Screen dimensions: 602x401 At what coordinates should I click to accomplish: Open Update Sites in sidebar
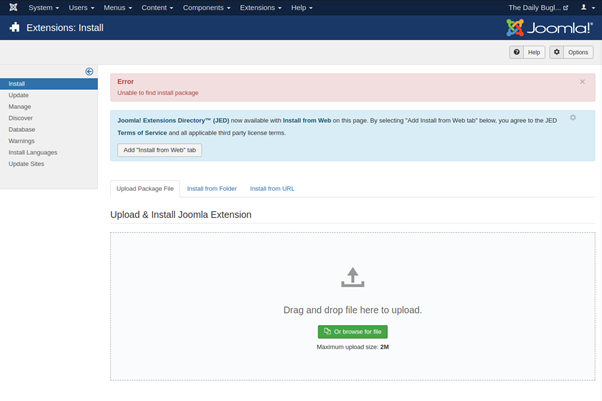click(26, 164)
